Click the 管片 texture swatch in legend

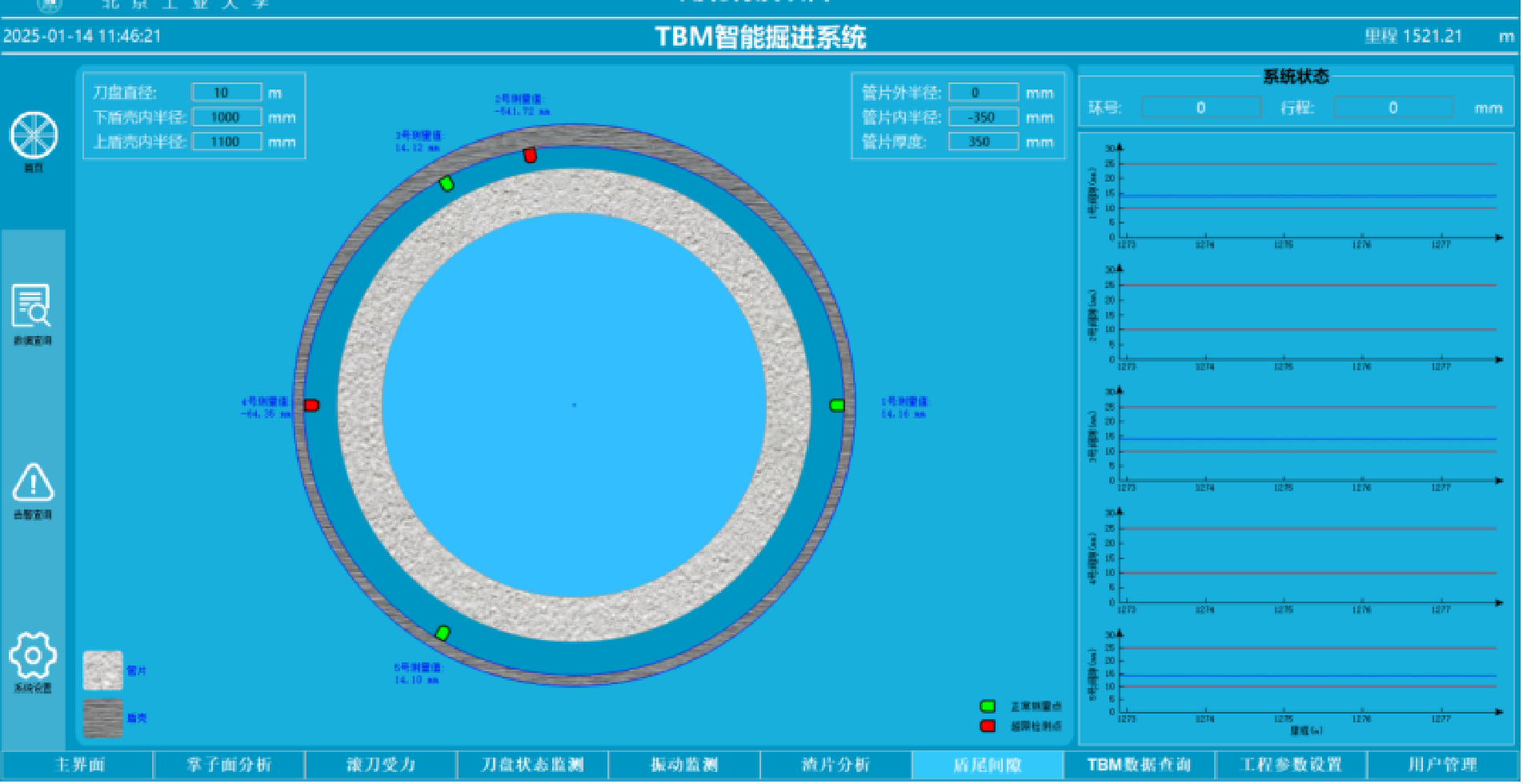[x=103, y=670]
